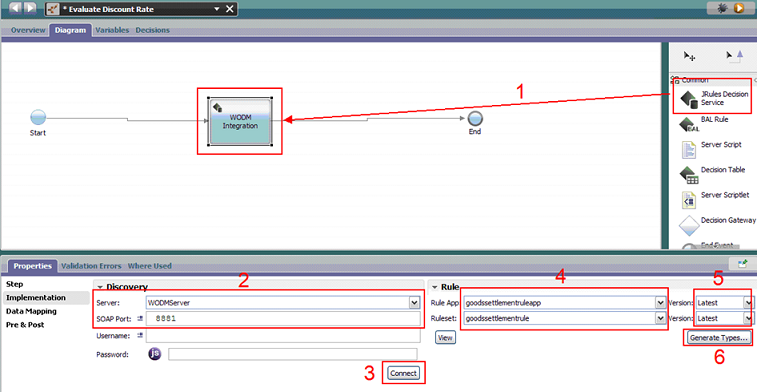Click the Password input field
The image size is (757, 392).
pos(293,354)
